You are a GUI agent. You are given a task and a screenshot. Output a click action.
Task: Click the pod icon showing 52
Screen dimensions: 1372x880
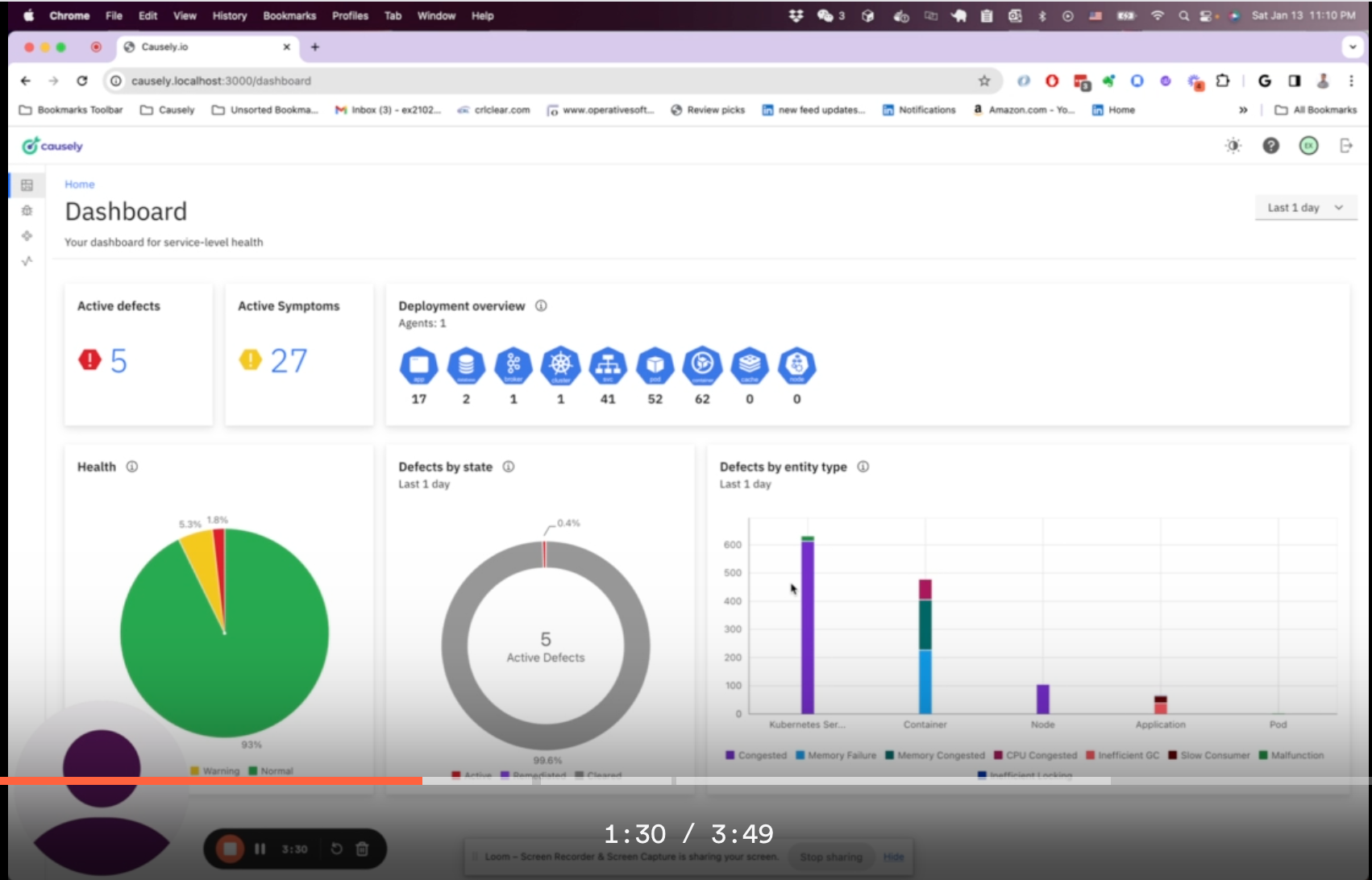(x=655, y=366)
